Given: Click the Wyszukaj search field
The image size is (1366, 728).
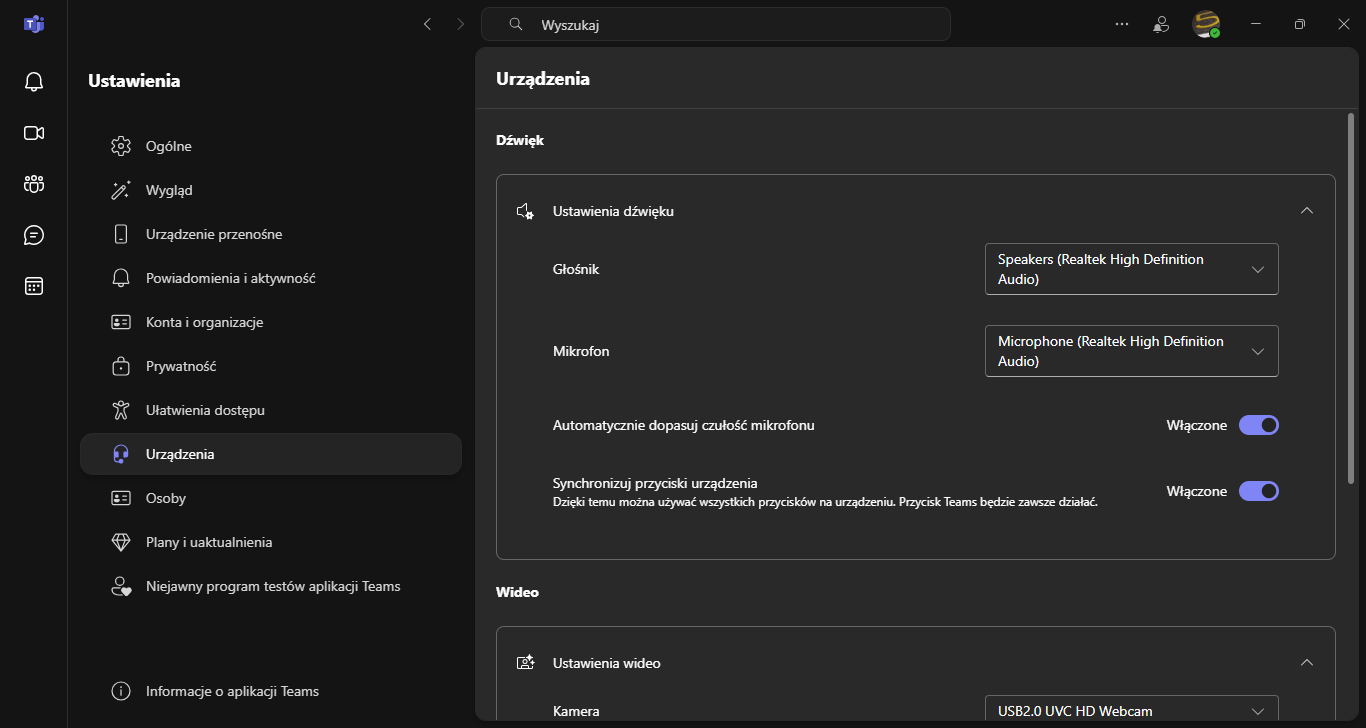Looking at the screenshot, I should pos(715,24).
